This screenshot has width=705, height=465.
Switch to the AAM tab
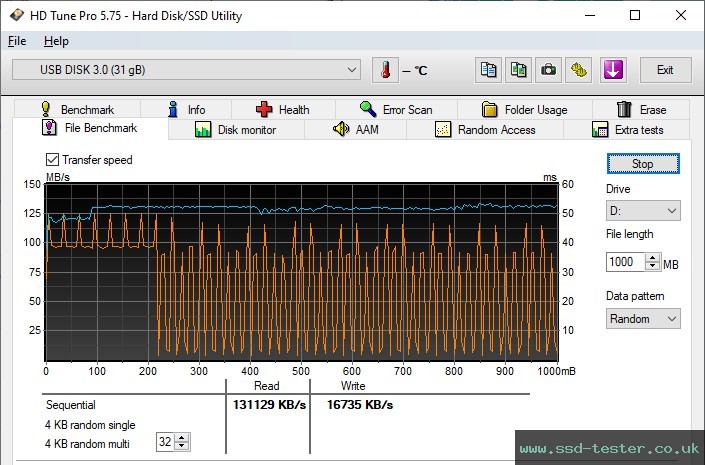click(x=356, y=130)
